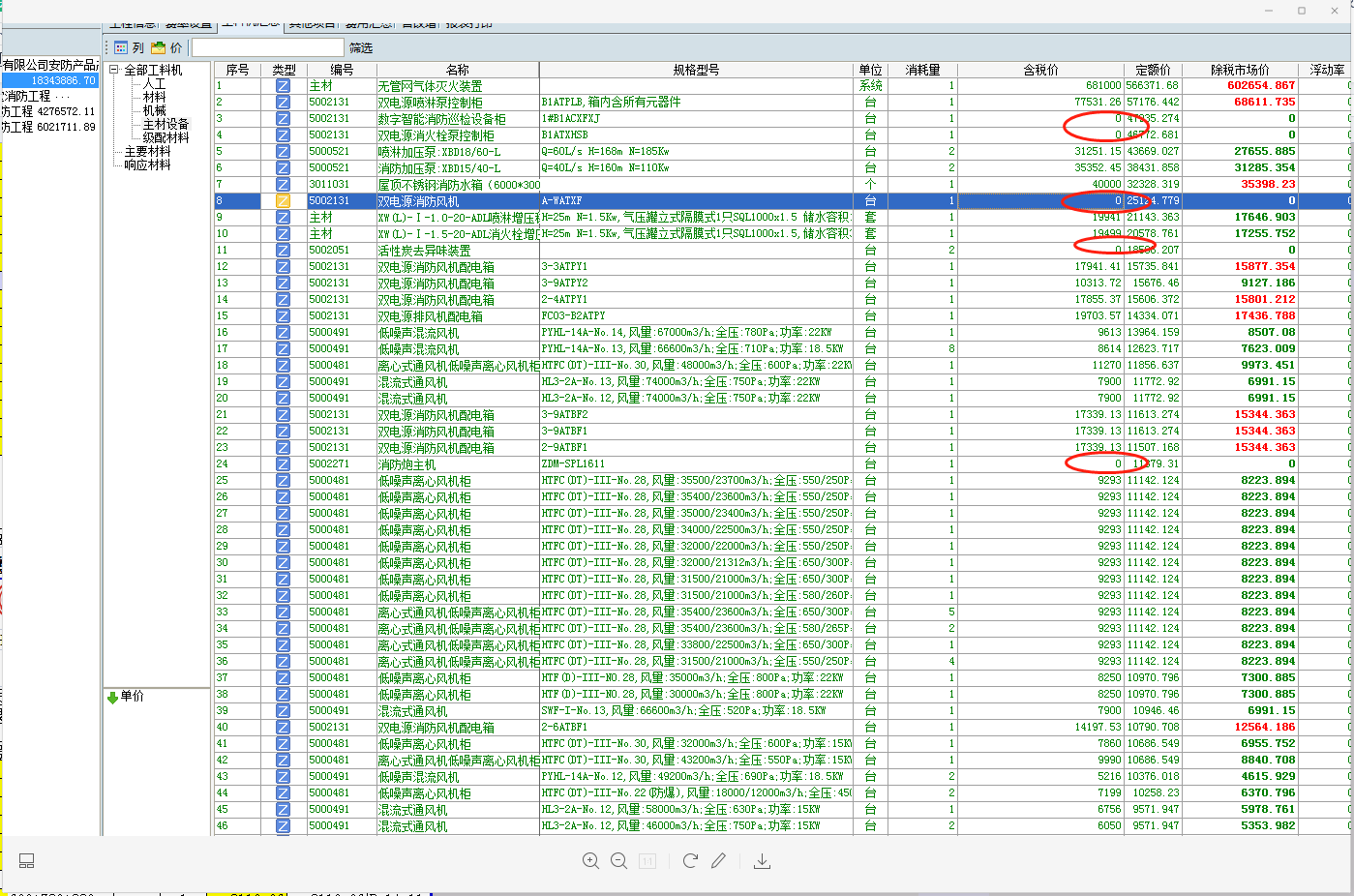The width and height of the screenshot is (1354, 896).
Task: Click the code cell 3011031
Action: click(342, 185)
